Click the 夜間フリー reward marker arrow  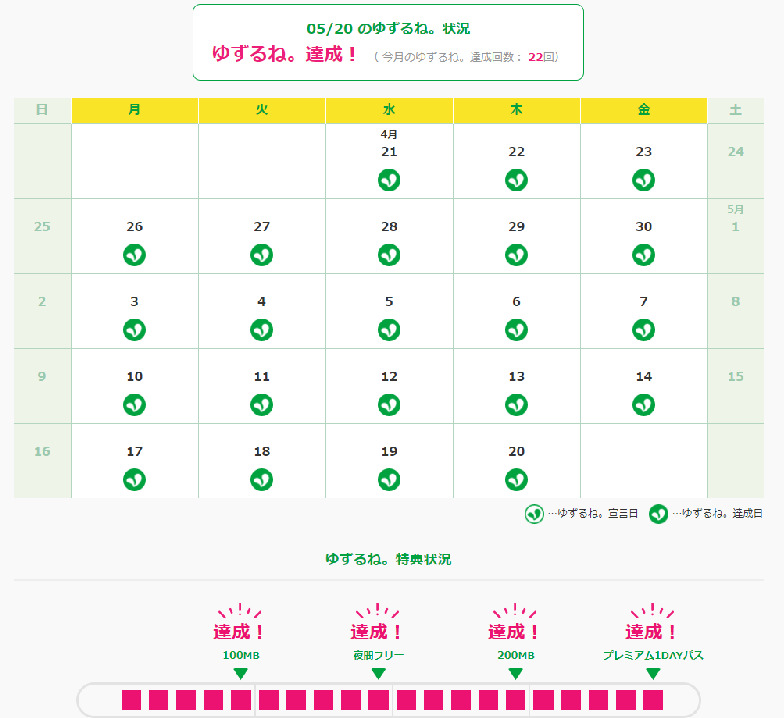378,673
